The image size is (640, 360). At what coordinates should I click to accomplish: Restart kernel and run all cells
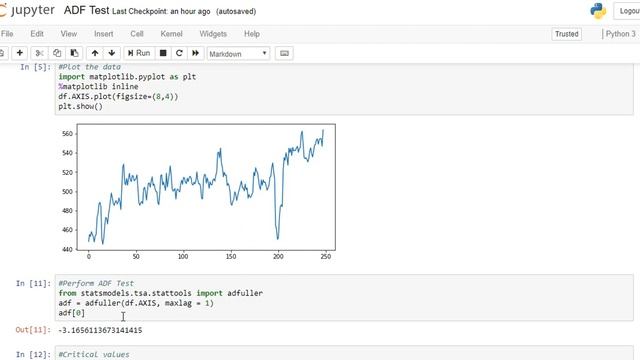pyautogui.click(x=196, y=53)
